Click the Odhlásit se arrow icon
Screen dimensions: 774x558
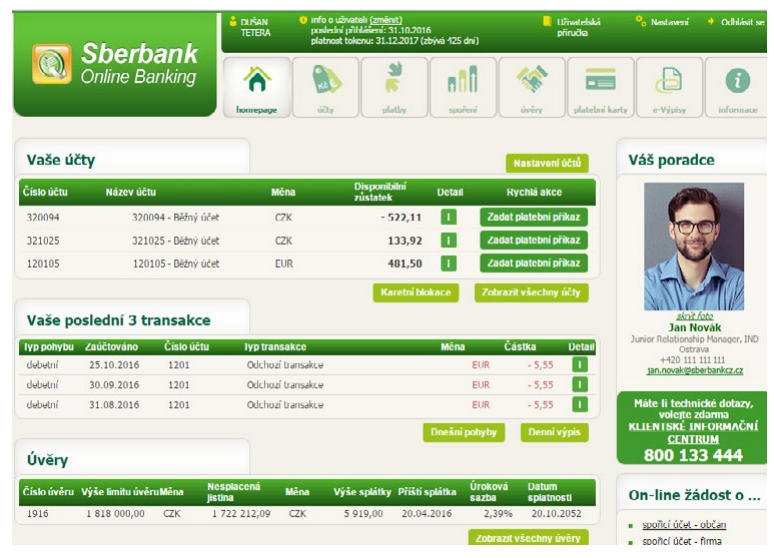point(711,21)
